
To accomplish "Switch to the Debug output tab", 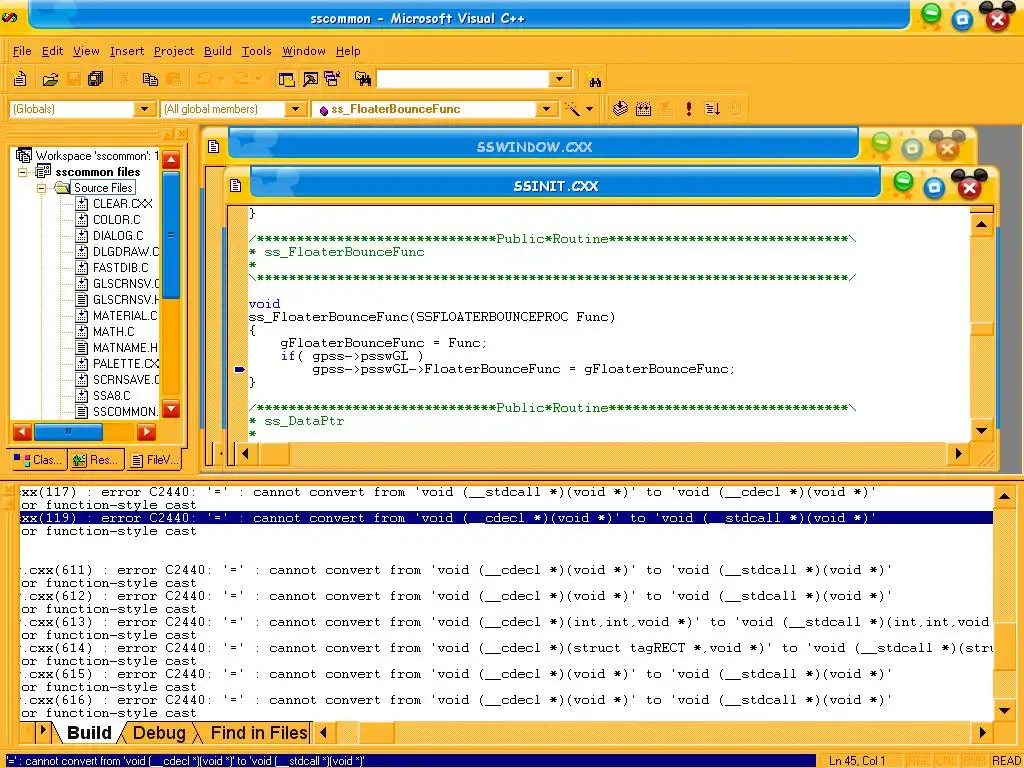I will (159, 733).
